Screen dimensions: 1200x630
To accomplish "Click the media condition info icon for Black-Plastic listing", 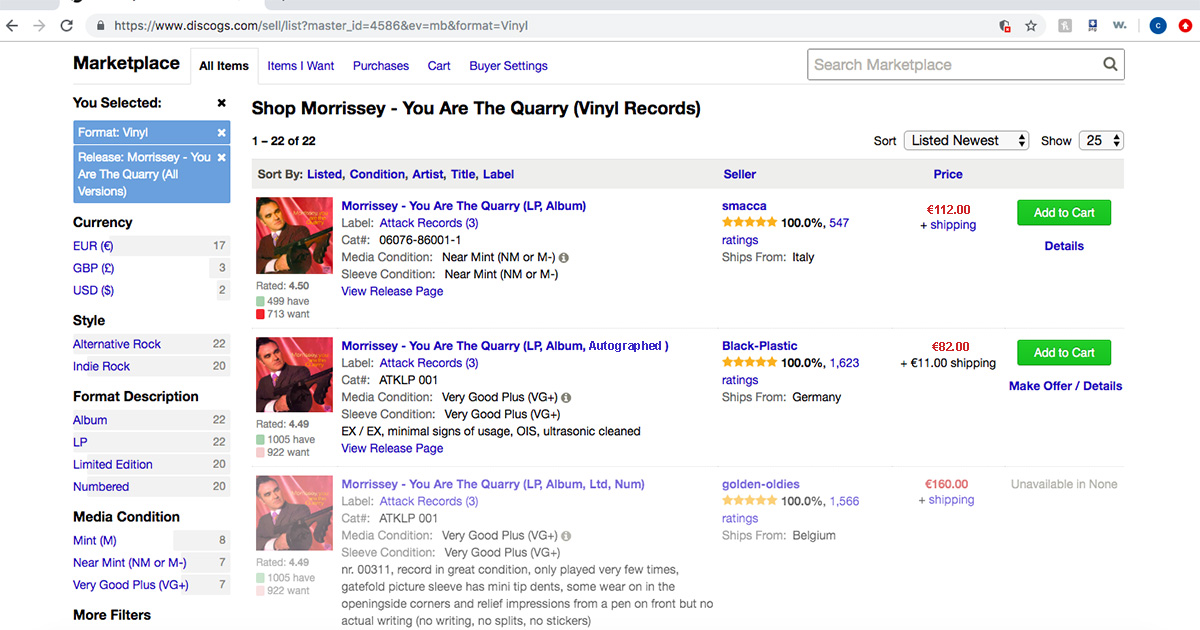I will [566, 397].
